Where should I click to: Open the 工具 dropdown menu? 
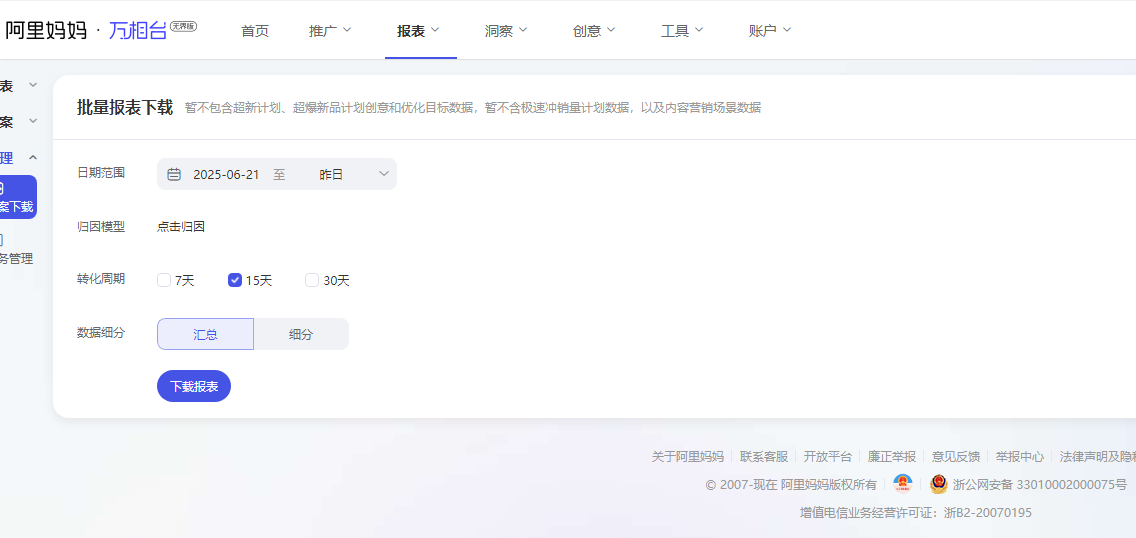(682, 31)
